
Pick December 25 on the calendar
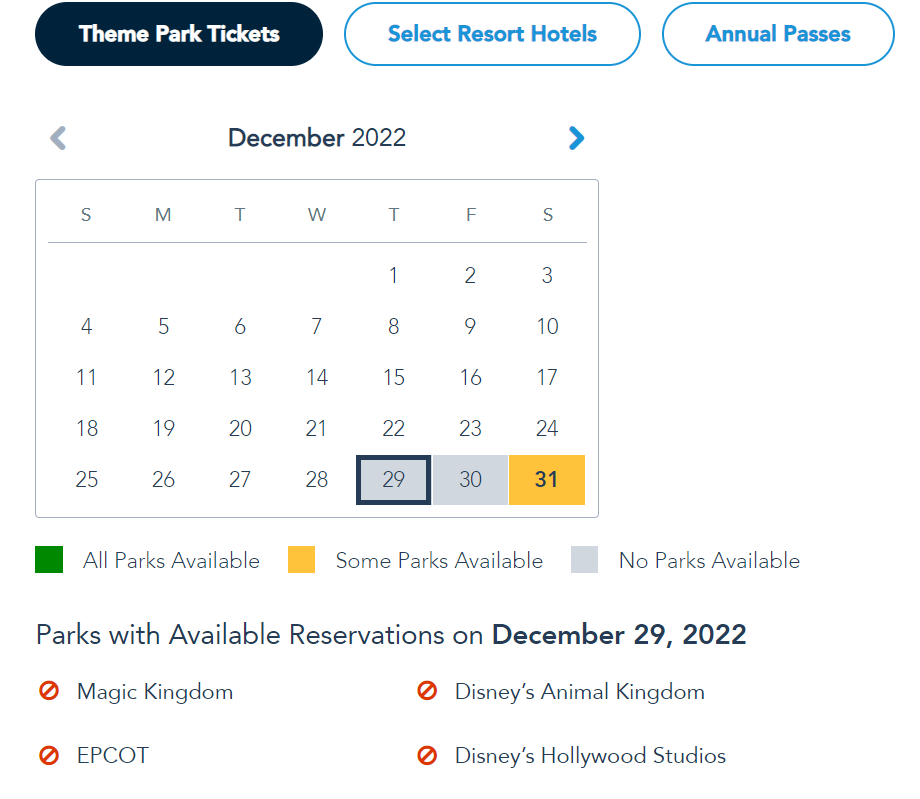click(x=87, y=480)
